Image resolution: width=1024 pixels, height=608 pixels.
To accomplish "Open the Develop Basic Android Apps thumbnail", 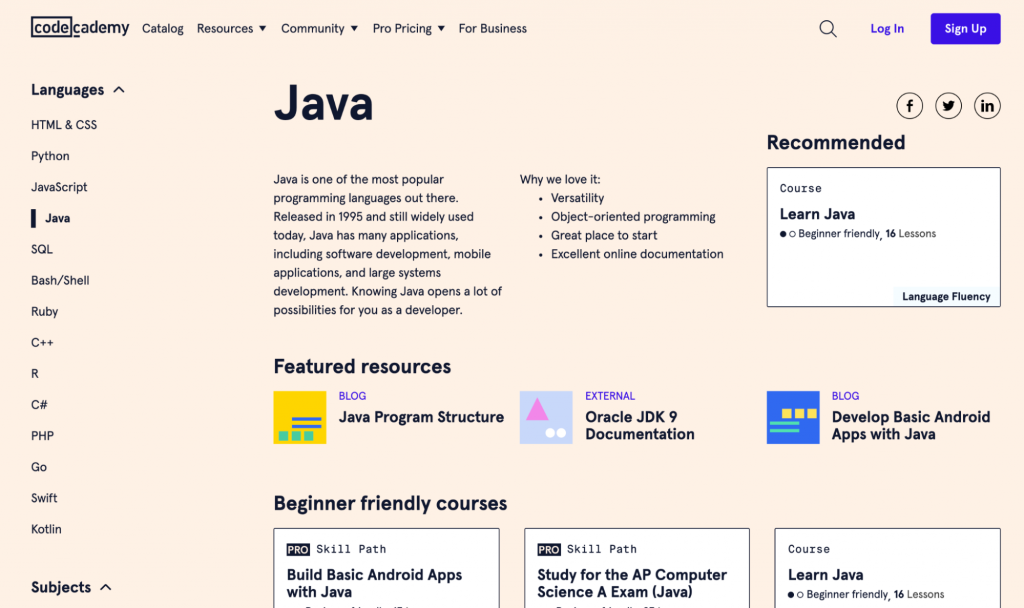I will coord(793,416).
